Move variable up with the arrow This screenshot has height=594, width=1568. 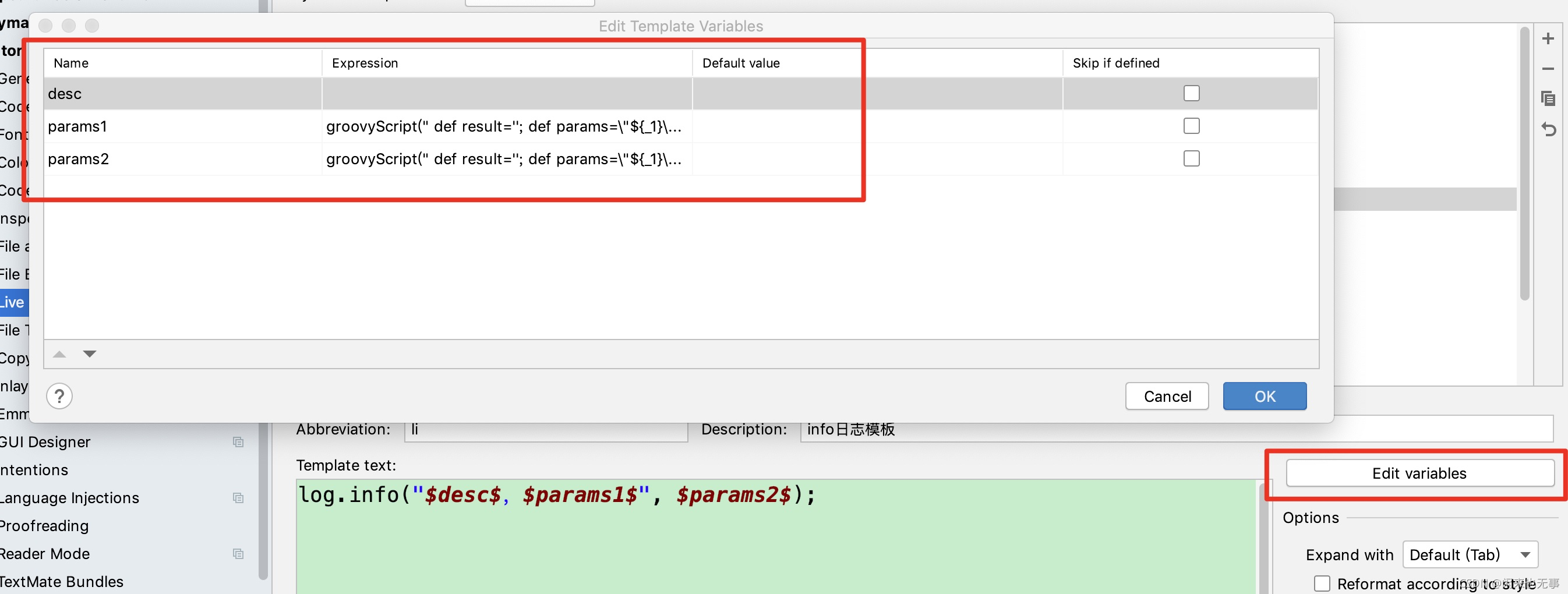(x=59, y=353)
